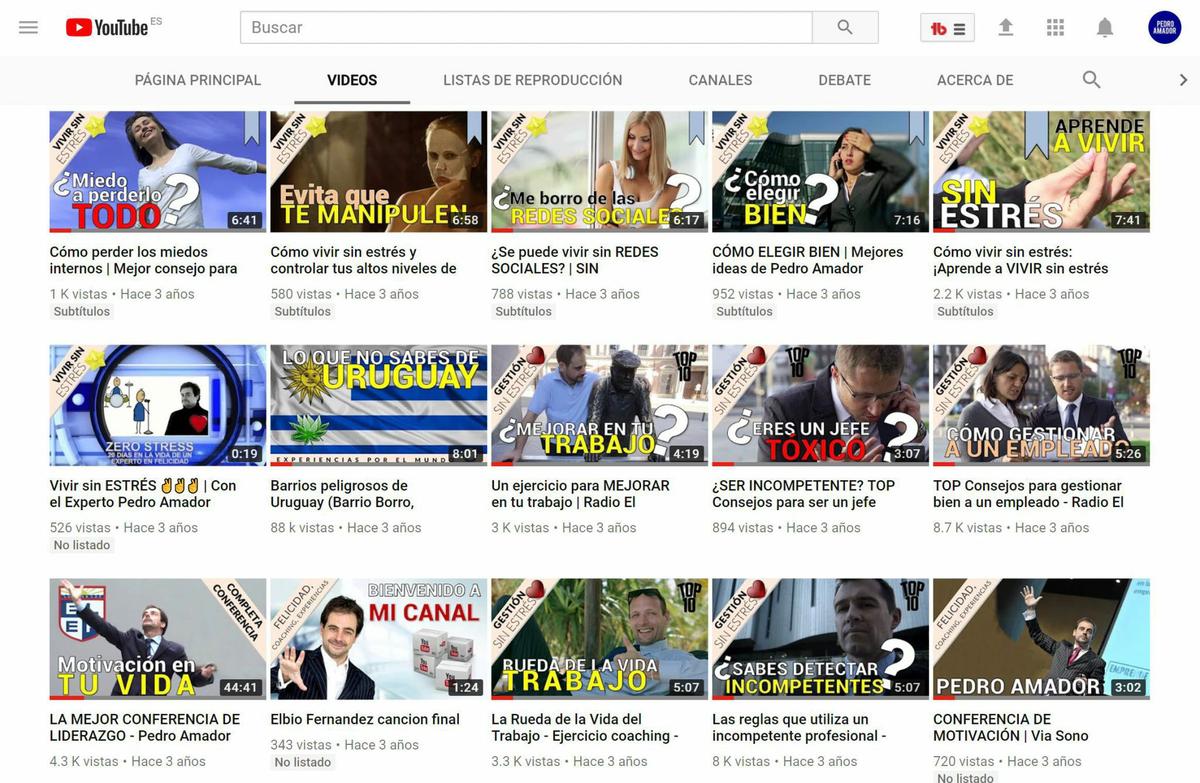The height and width of the screenshot is (783, 1200).
Task: Click the 'No listado' badge under Vivir sin Estrés
Action: coord(81,544)
